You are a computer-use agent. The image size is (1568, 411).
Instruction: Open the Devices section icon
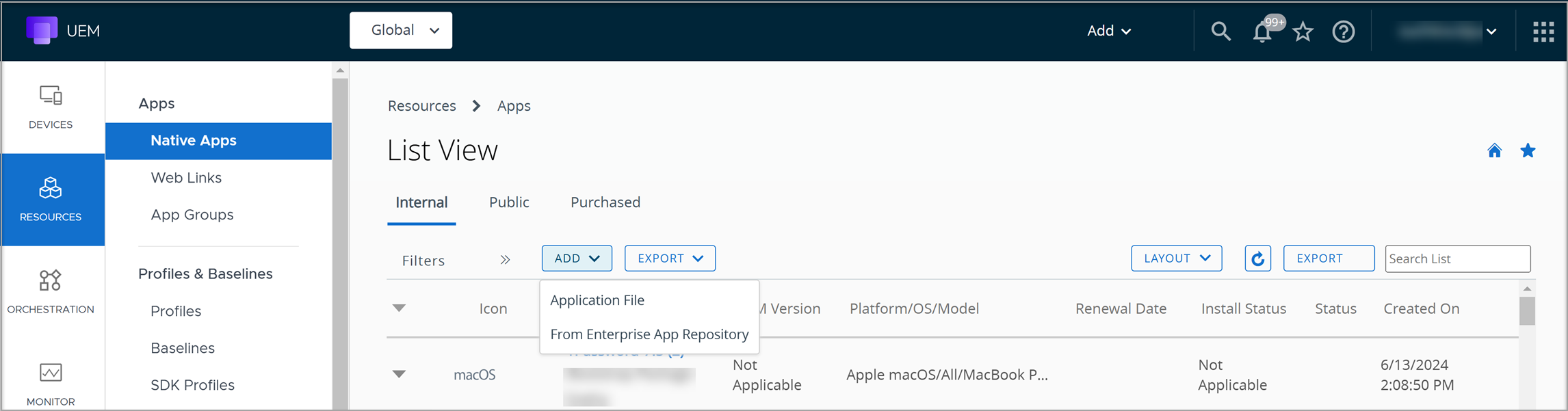tap(51, 95)
